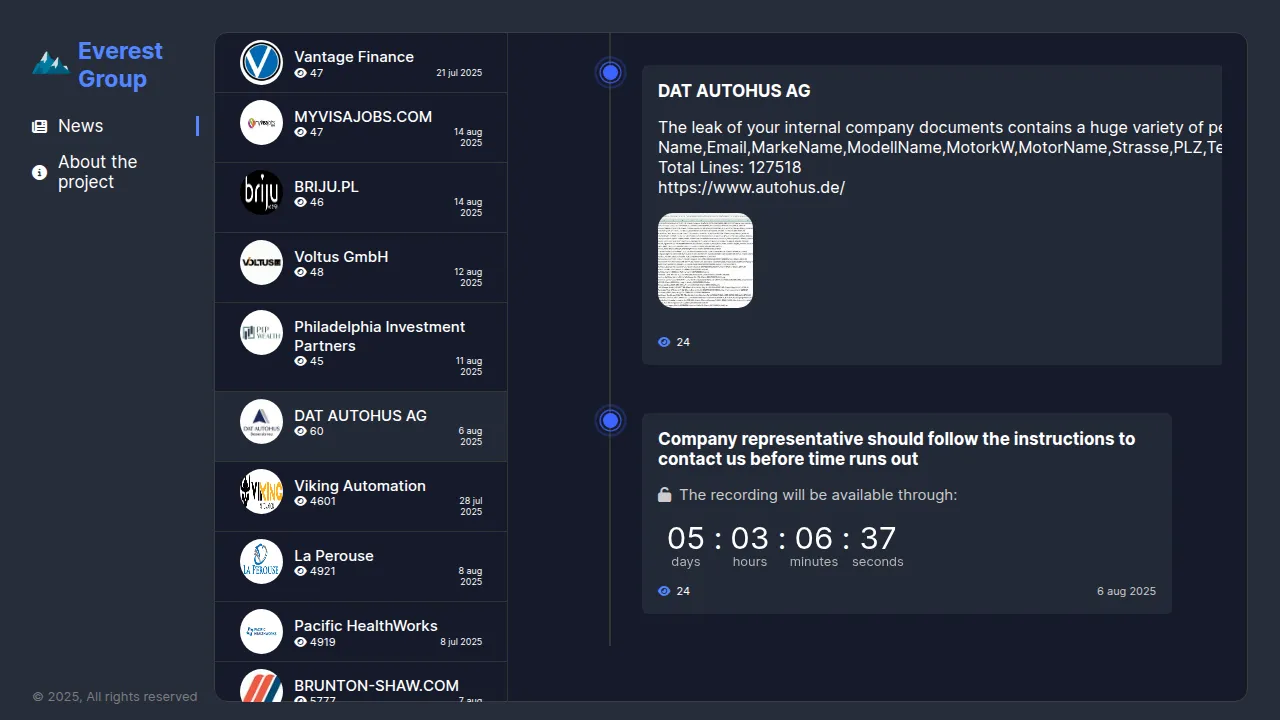
Task: Click the DAT AUTOHUS AG list title
Action: tap(360, 416)
